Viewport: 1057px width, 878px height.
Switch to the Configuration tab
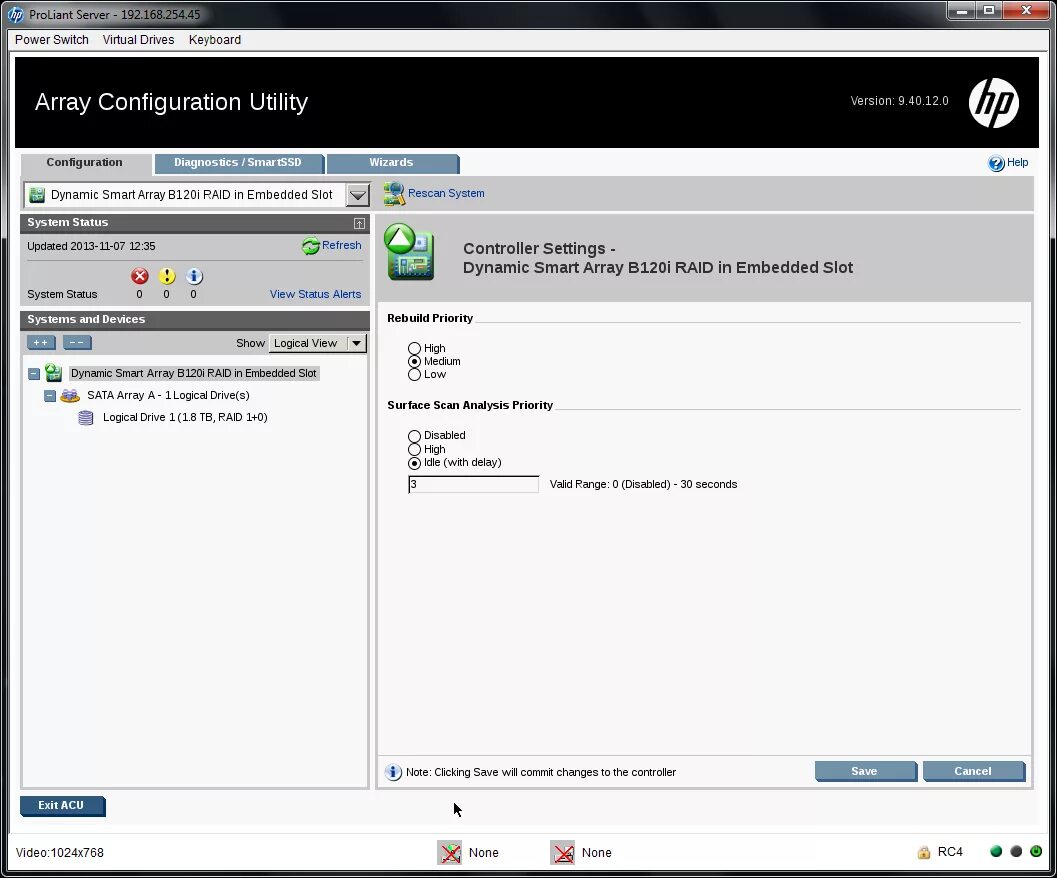(85, 163)
